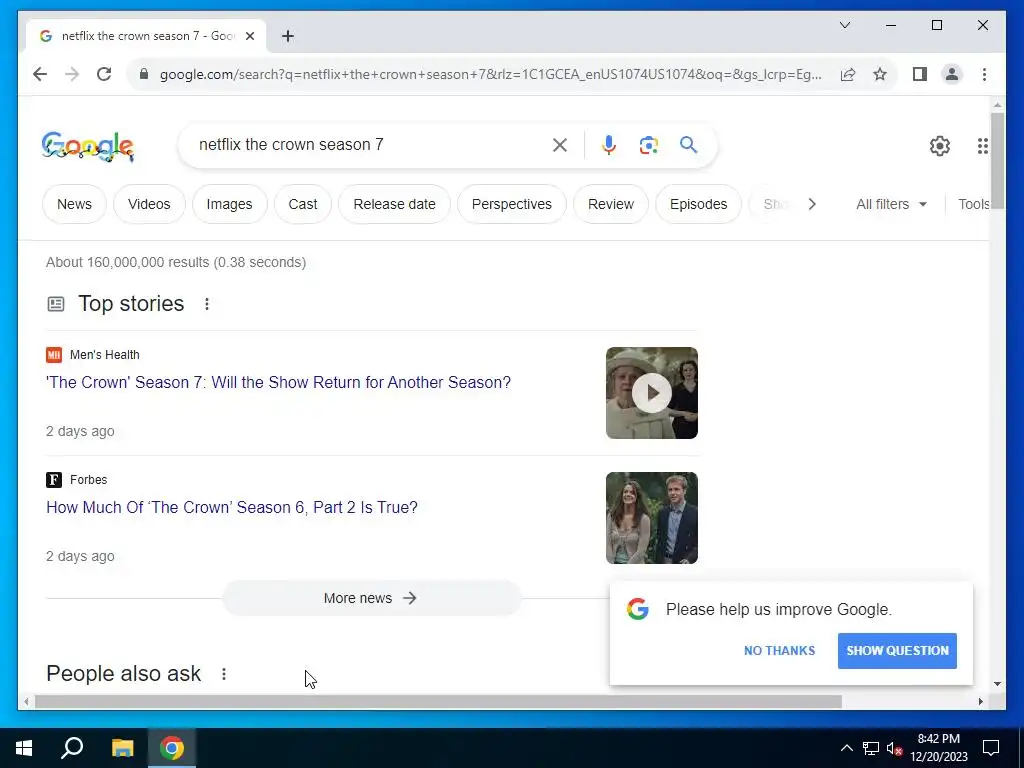Open the notification center icon
Screen dimensions: 1024x768
[x=991, y=748]
